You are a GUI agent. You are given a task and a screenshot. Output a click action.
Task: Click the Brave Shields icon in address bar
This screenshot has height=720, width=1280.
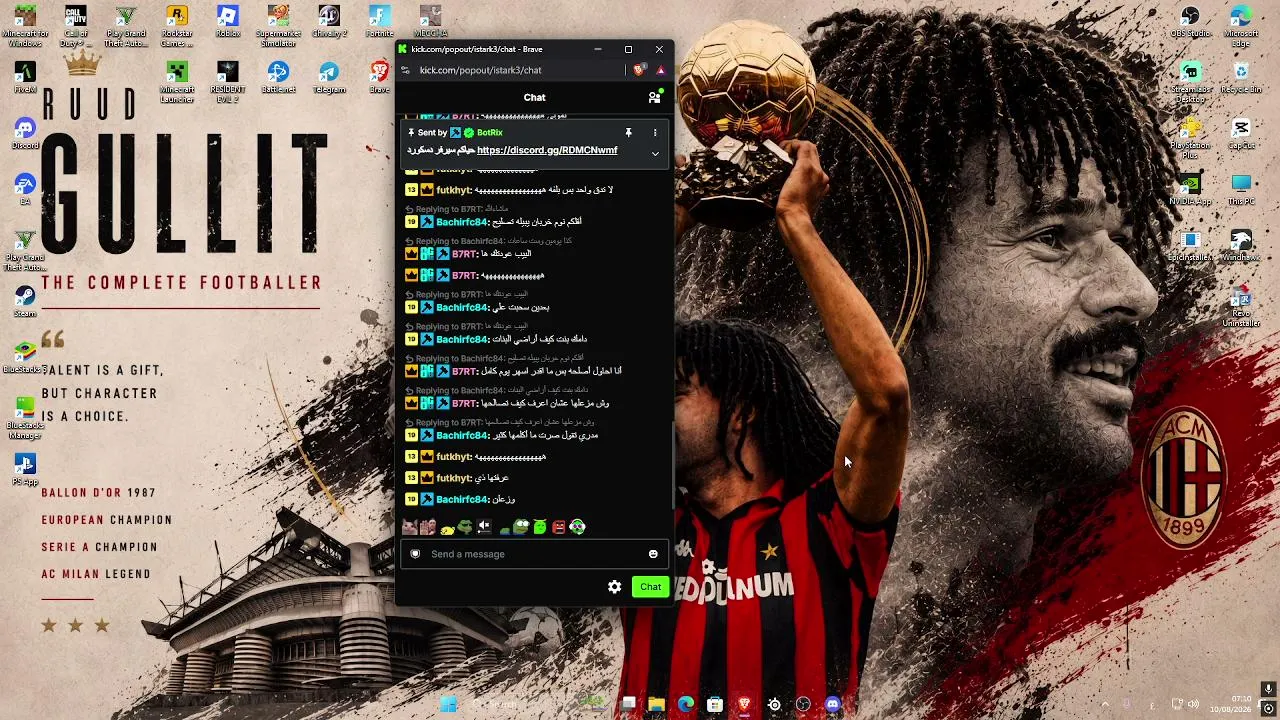click(639, 70)
